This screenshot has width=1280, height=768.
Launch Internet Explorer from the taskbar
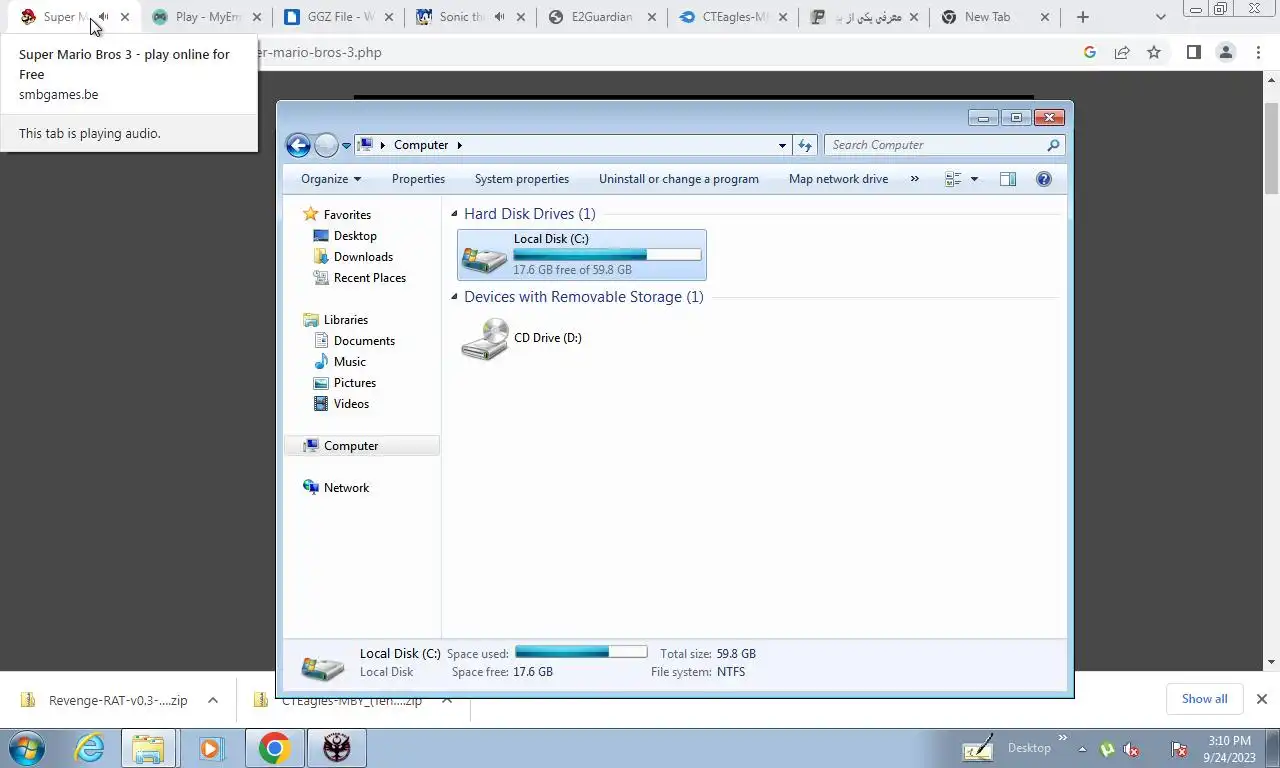[90, 748]
